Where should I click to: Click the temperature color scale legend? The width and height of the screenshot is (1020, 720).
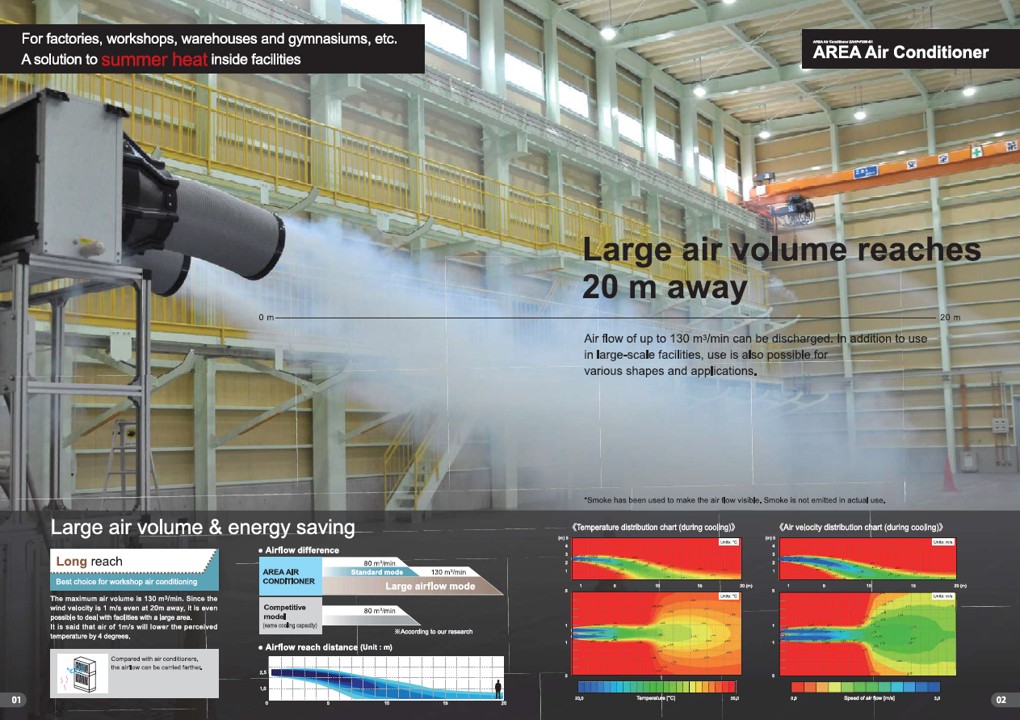tap(657, 687)
